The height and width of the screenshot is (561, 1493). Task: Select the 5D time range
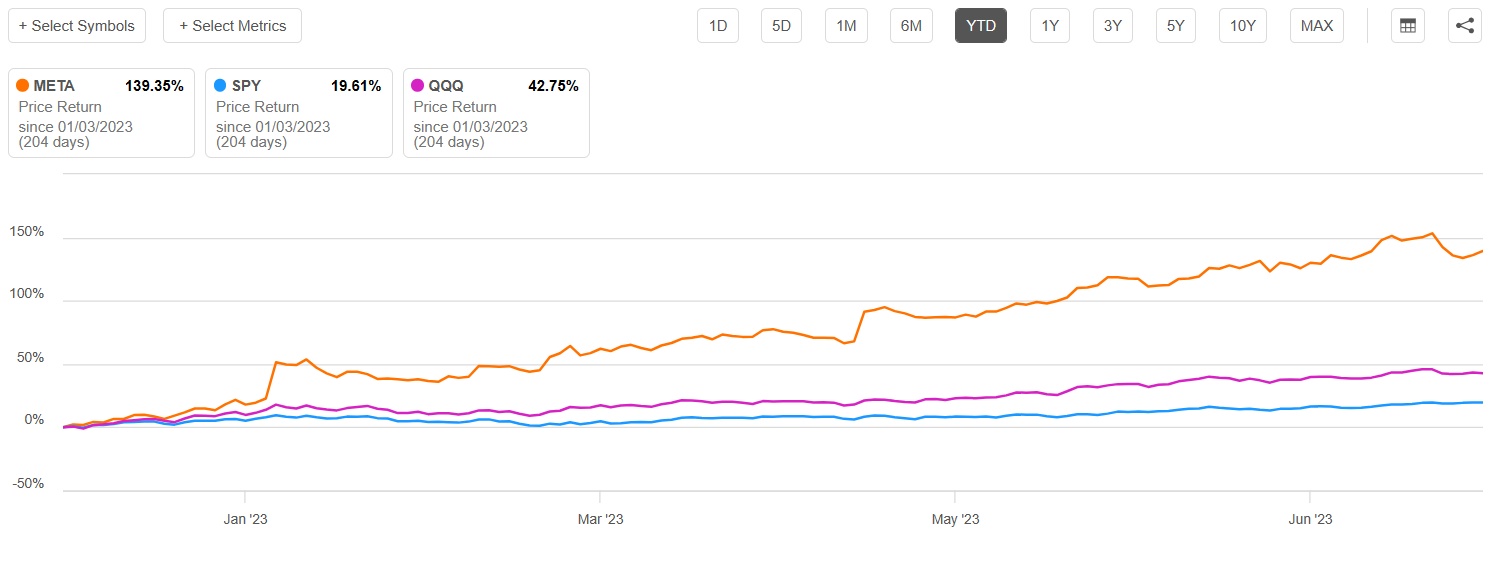pyautogui.click(x=782, y=26)
